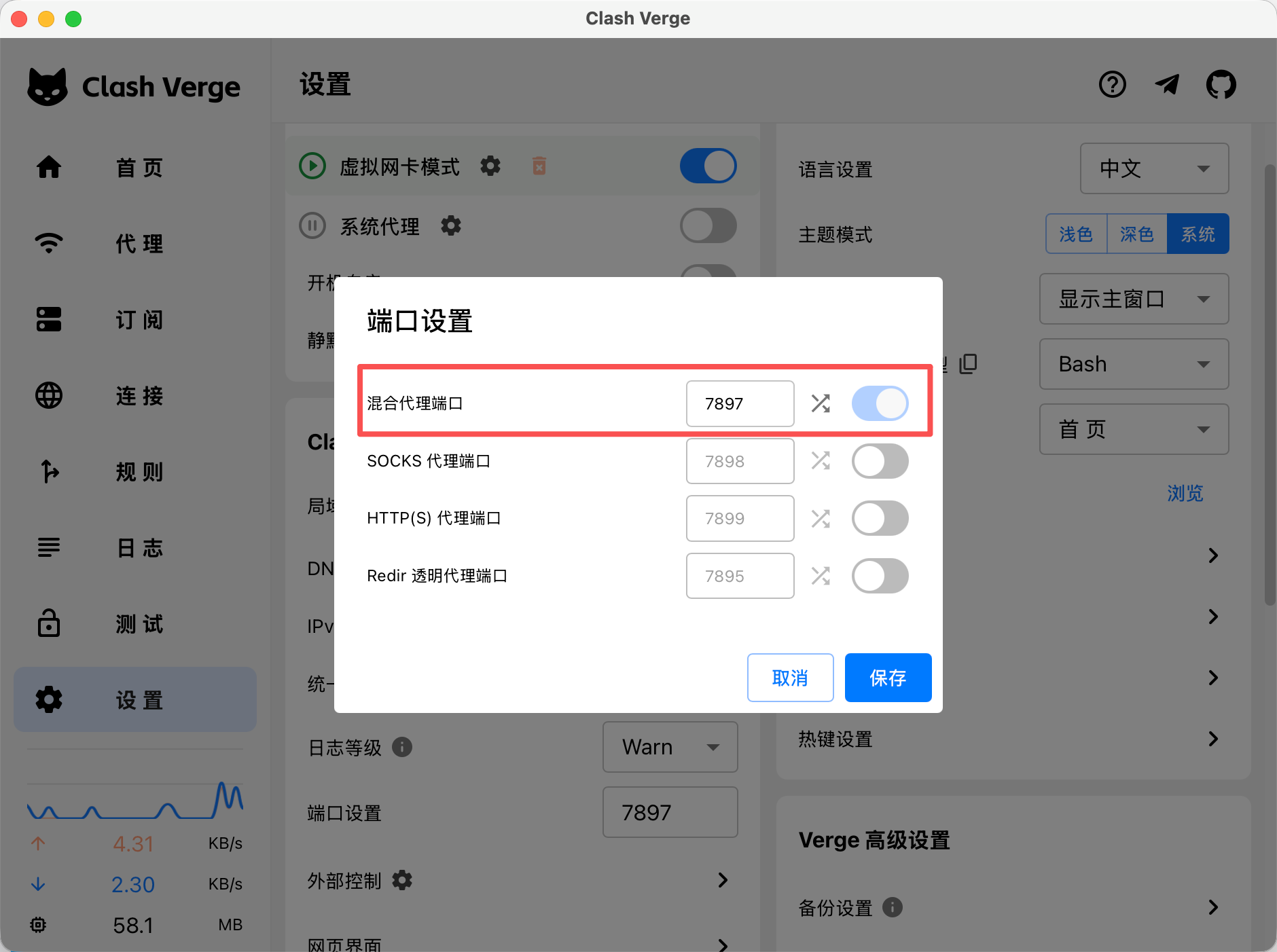Click the Clash Verge cat logo
The width and height of the screenshot is (1277, 952).
coord(48,87)
